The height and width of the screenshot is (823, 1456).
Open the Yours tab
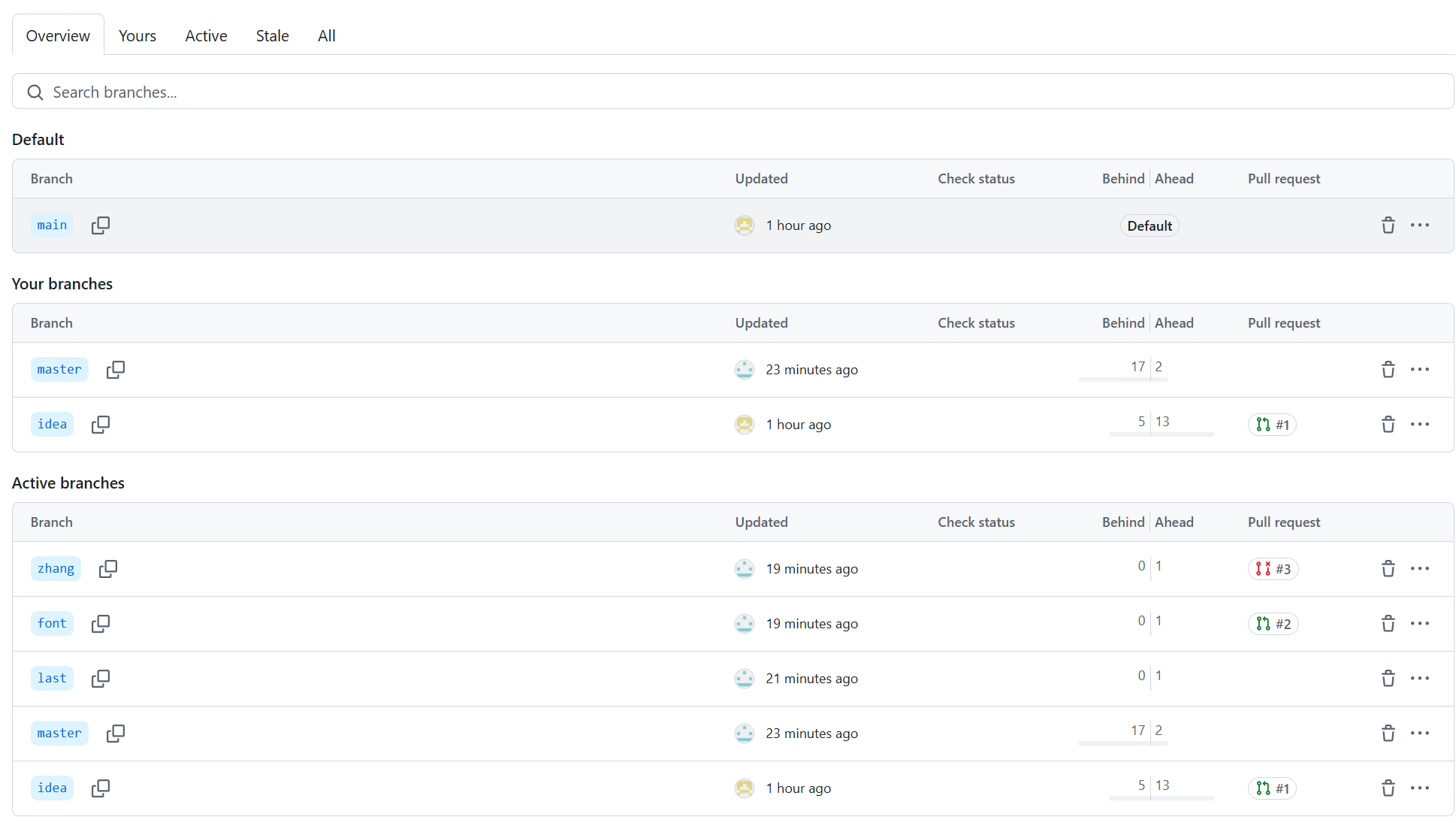point(137,36)
